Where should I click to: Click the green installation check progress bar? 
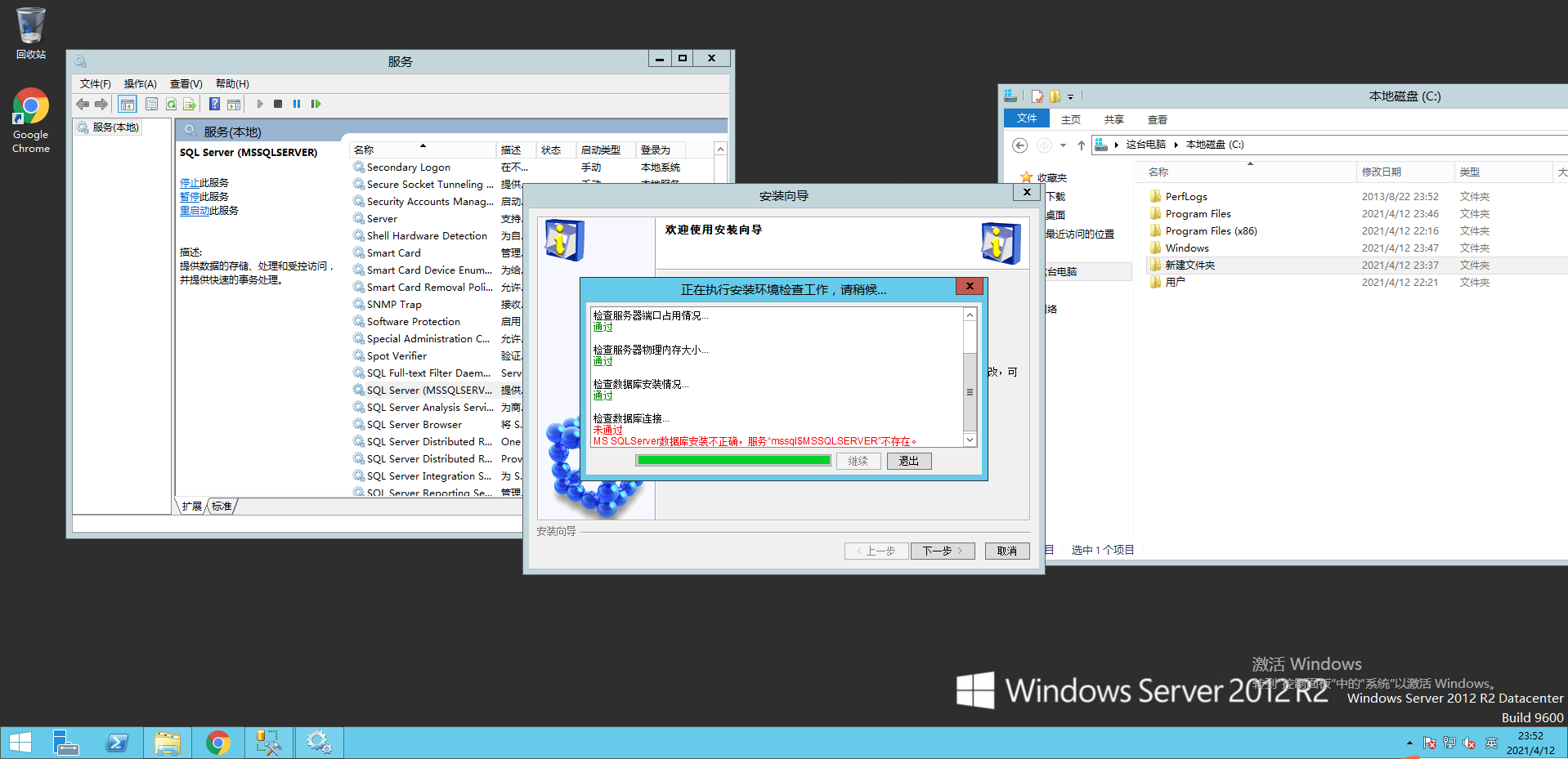pos(733,461)
